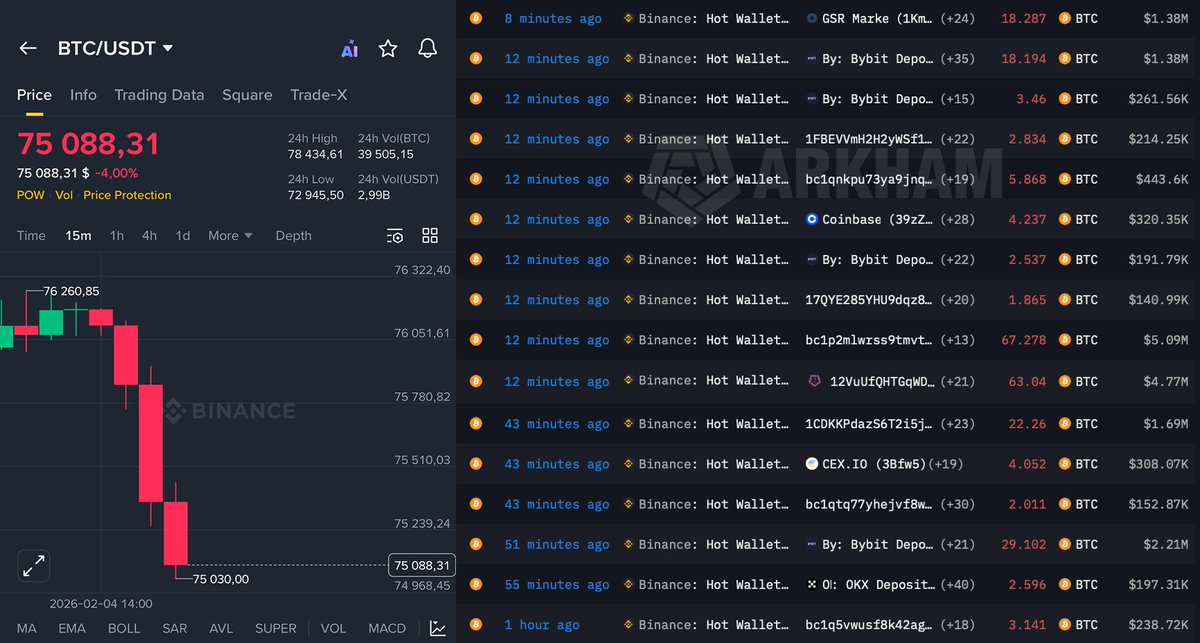Expand the (+28) outputs on Coinbase row

958,220
